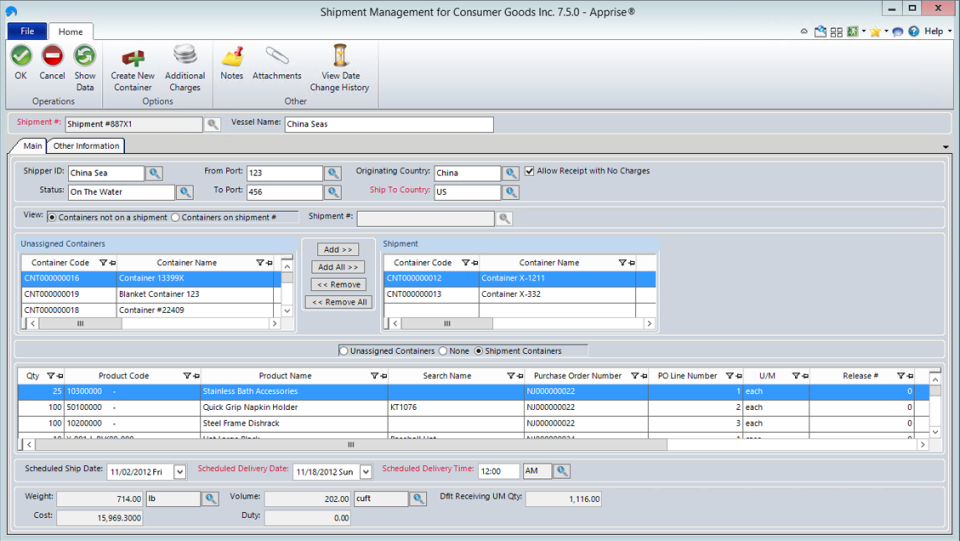Click the lookup icon in the View row
Screen dimensions: 960x541
(504, 218)
